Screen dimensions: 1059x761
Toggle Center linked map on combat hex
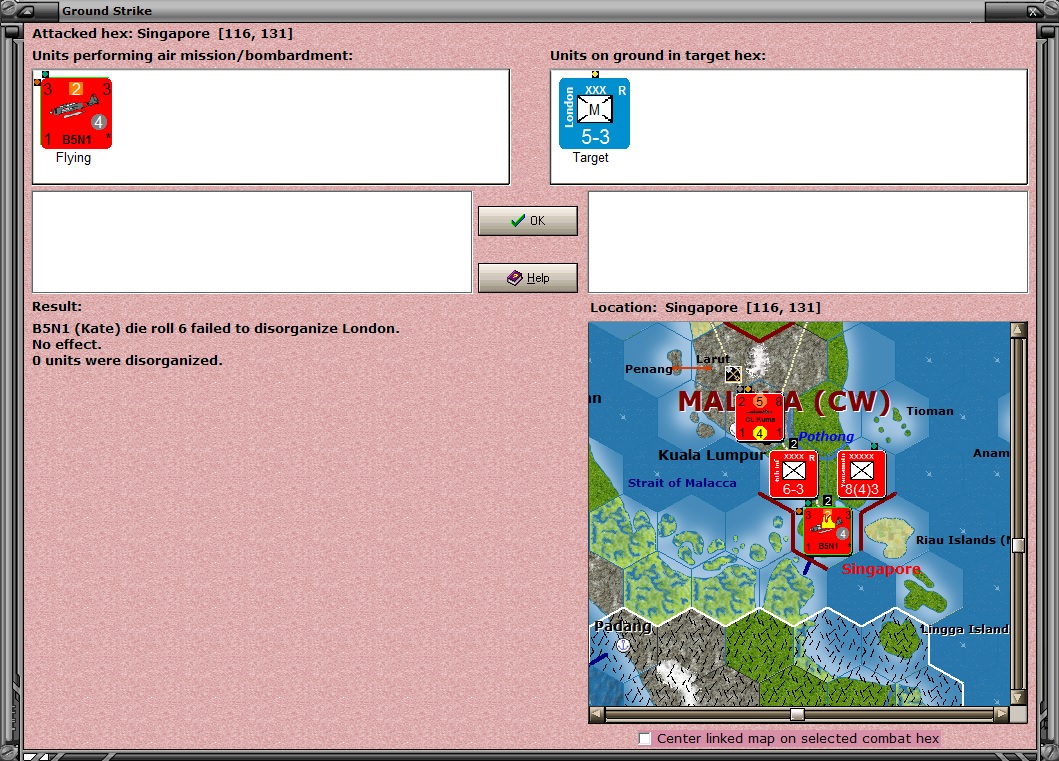click(x=645, y=738)
